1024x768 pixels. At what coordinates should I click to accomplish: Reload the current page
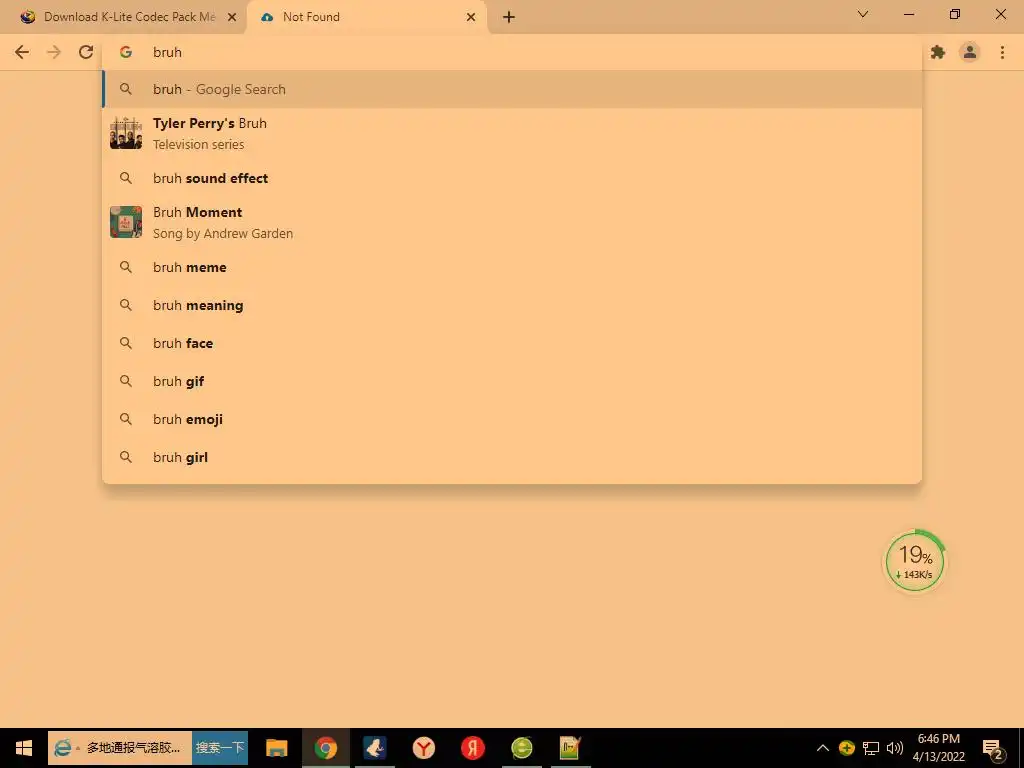pos(86,52)
